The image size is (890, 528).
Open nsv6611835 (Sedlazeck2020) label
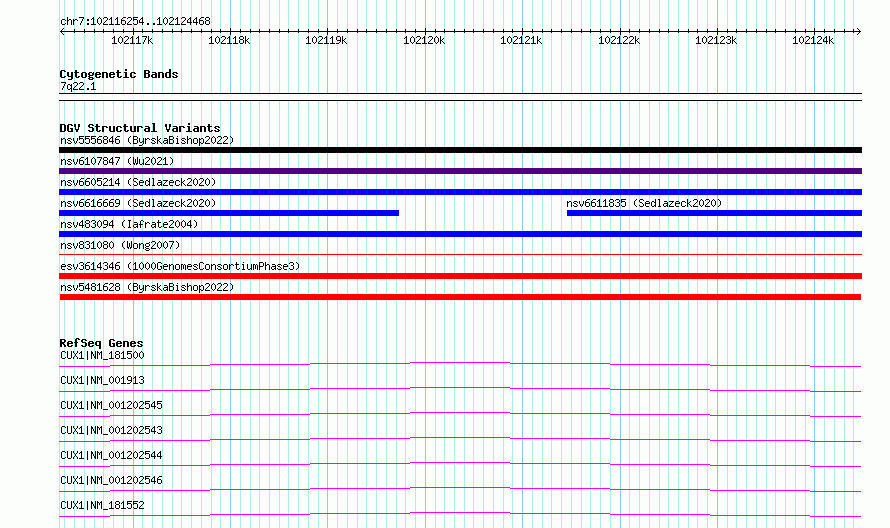click(x=644, y=203)
